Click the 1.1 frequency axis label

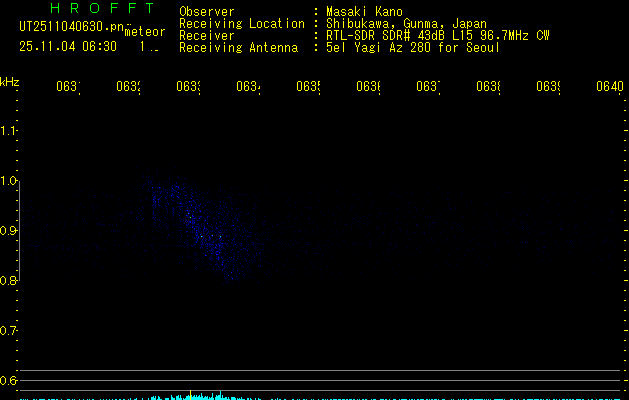[x=8, y=131]
